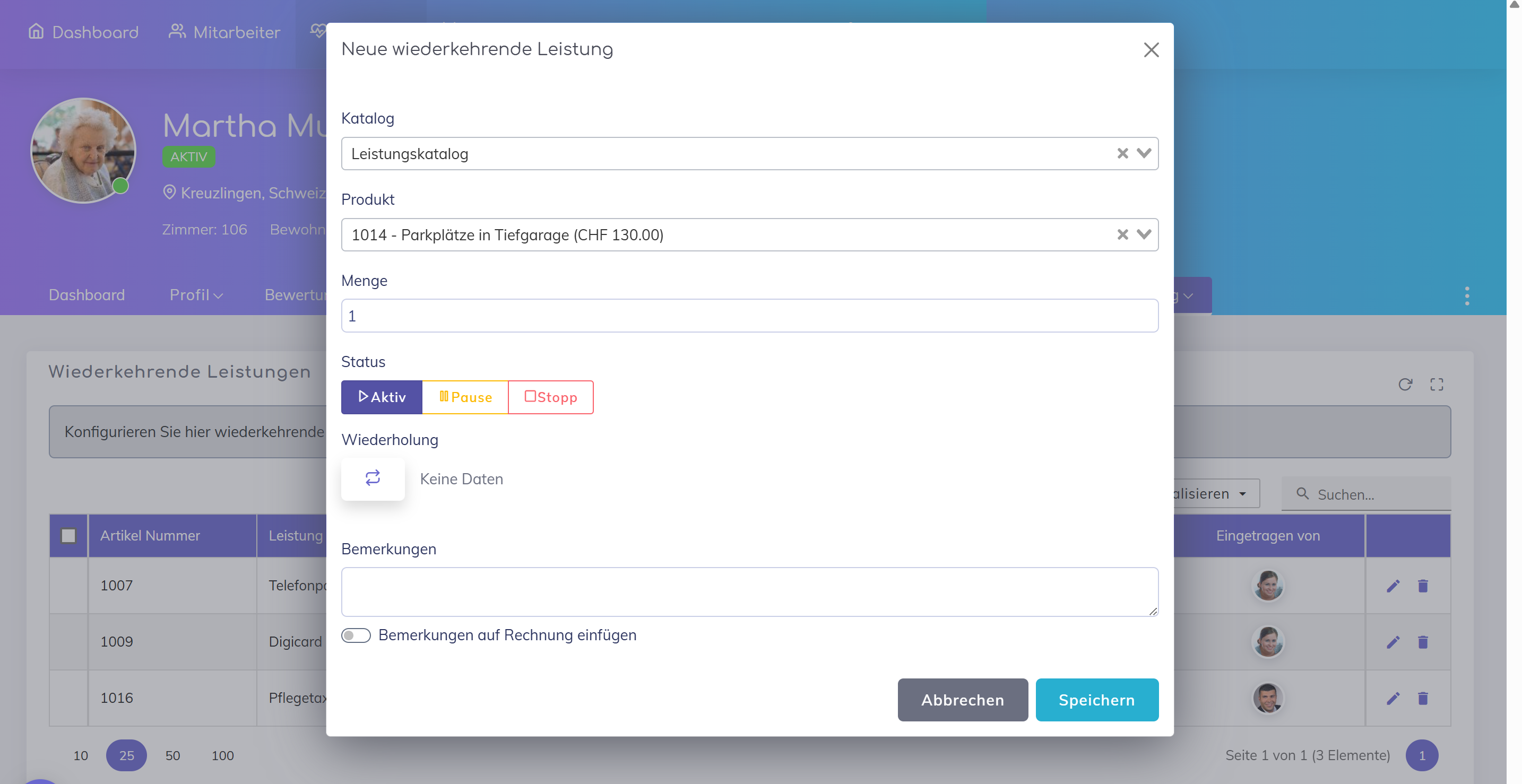Viewport: 1522px width, 784px height.
Task: Open Mitarbeiter in the top navigation
Action: (224, 32)
